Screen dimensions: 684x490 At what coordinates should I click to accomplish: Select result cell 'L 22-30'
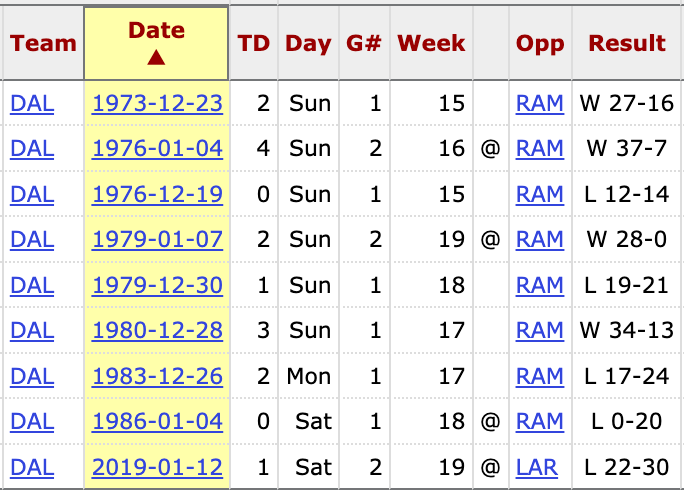click(x=627, y=467)
